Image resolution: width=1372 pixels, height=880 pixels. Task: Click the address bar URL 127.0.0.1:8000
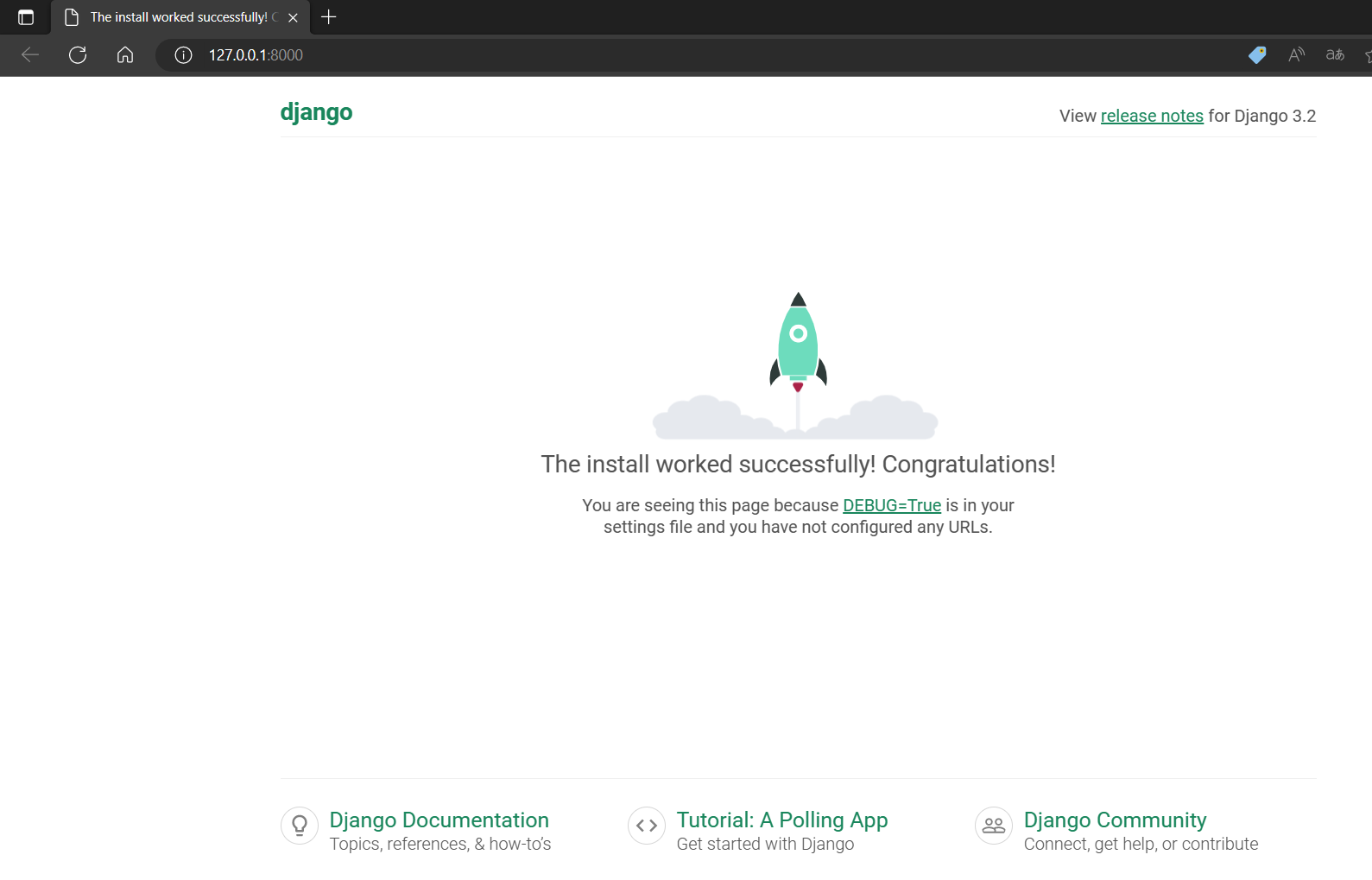(x=256, y=55)
